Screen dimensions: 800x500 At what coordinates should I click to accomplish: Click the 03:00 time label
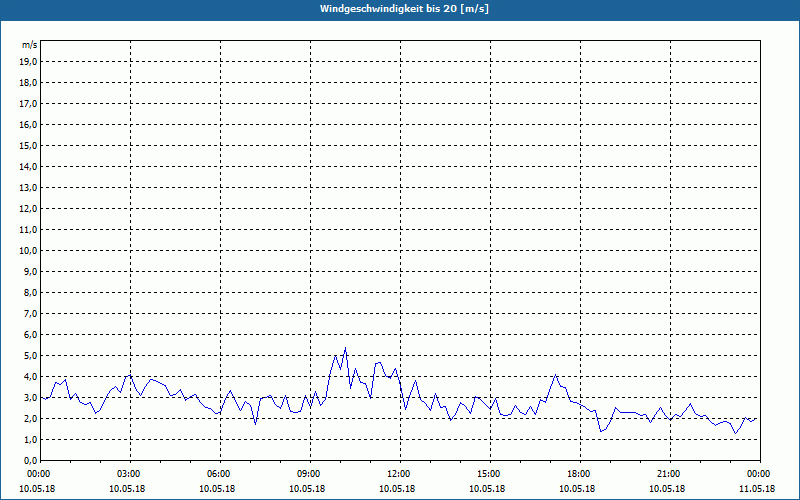pyautogui.click(x=130, y=474)
